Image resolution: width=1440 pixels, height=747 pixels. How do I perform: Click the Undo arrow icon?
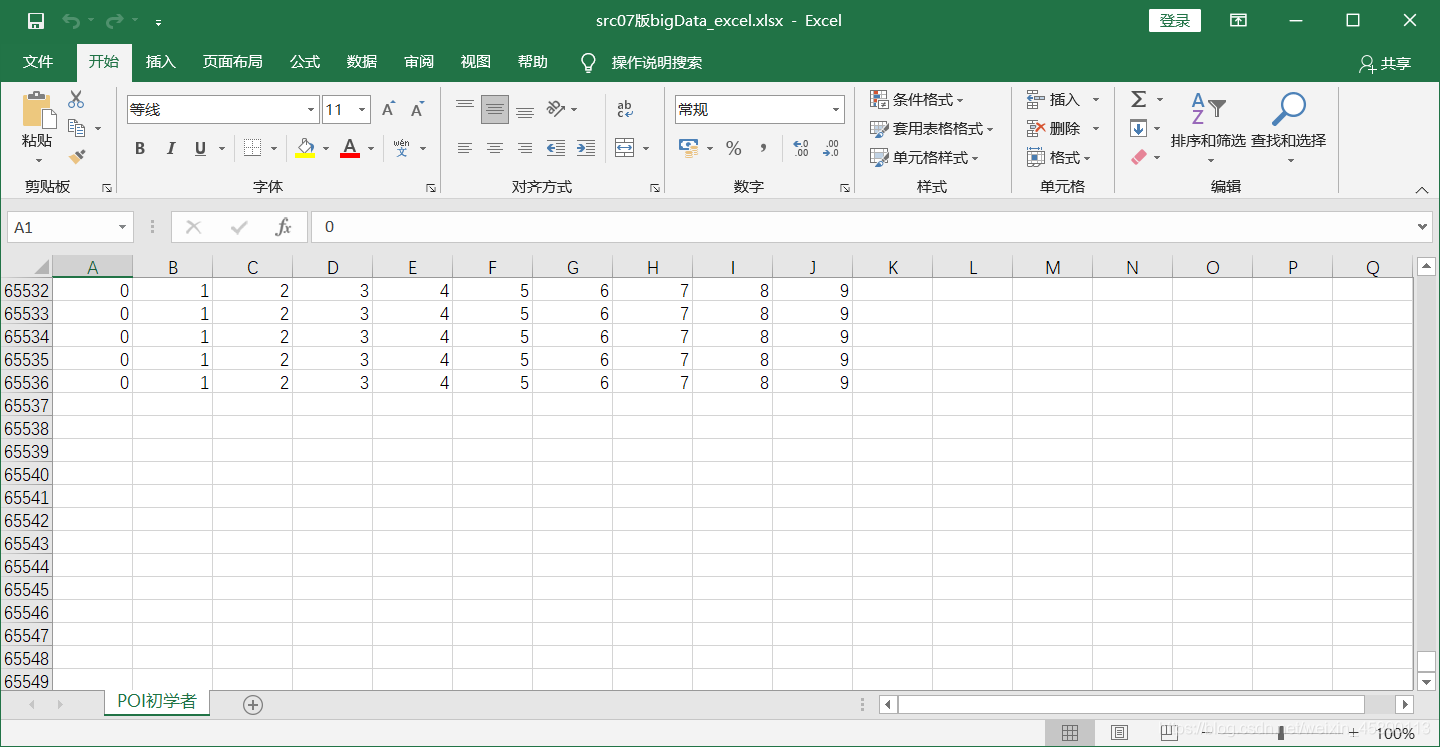[71, 21]
